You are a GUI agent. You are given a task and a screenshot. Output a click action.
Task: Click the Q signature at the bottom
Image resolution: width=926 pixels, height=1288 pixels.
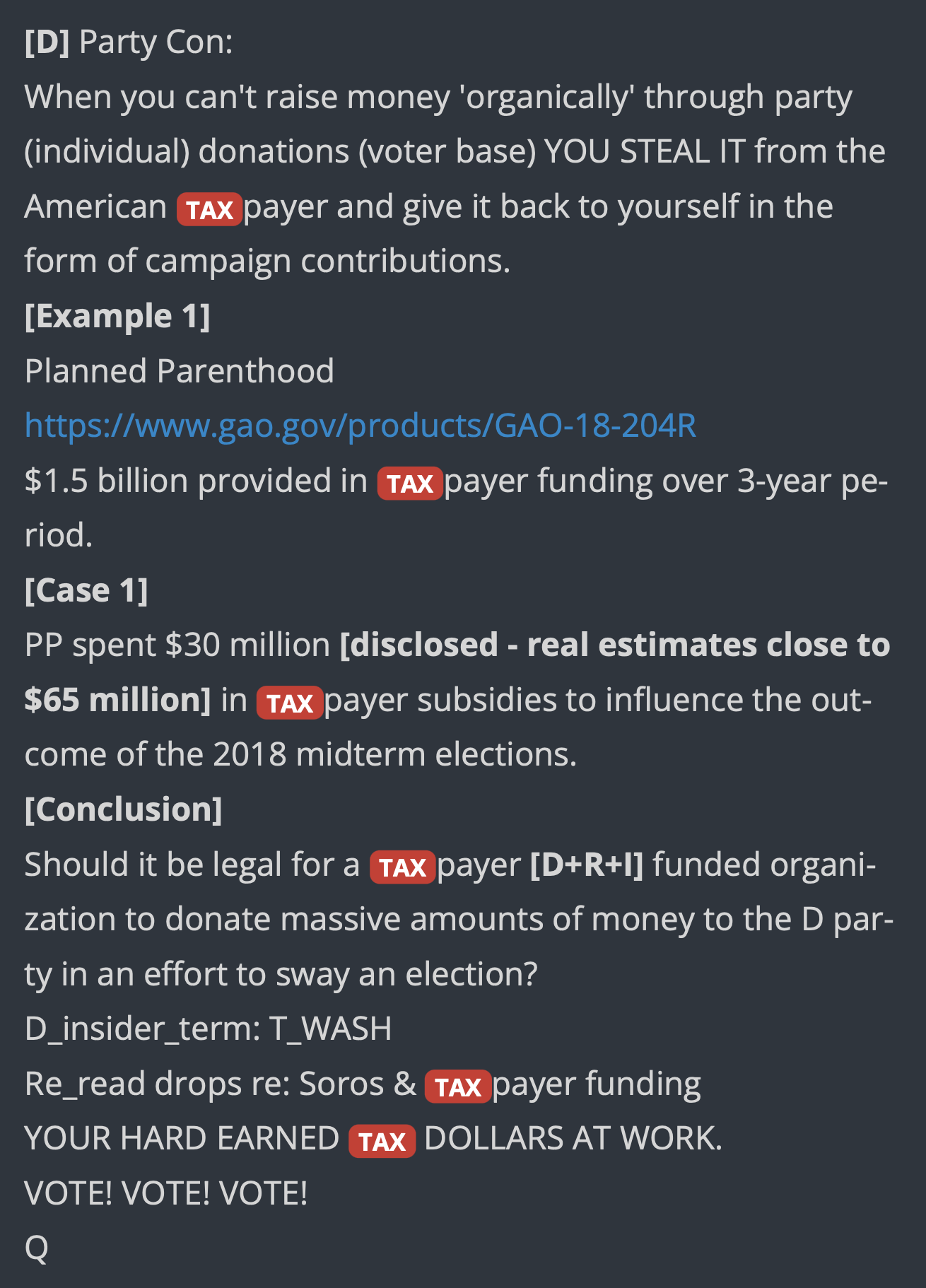click(x=37, y=1248)
